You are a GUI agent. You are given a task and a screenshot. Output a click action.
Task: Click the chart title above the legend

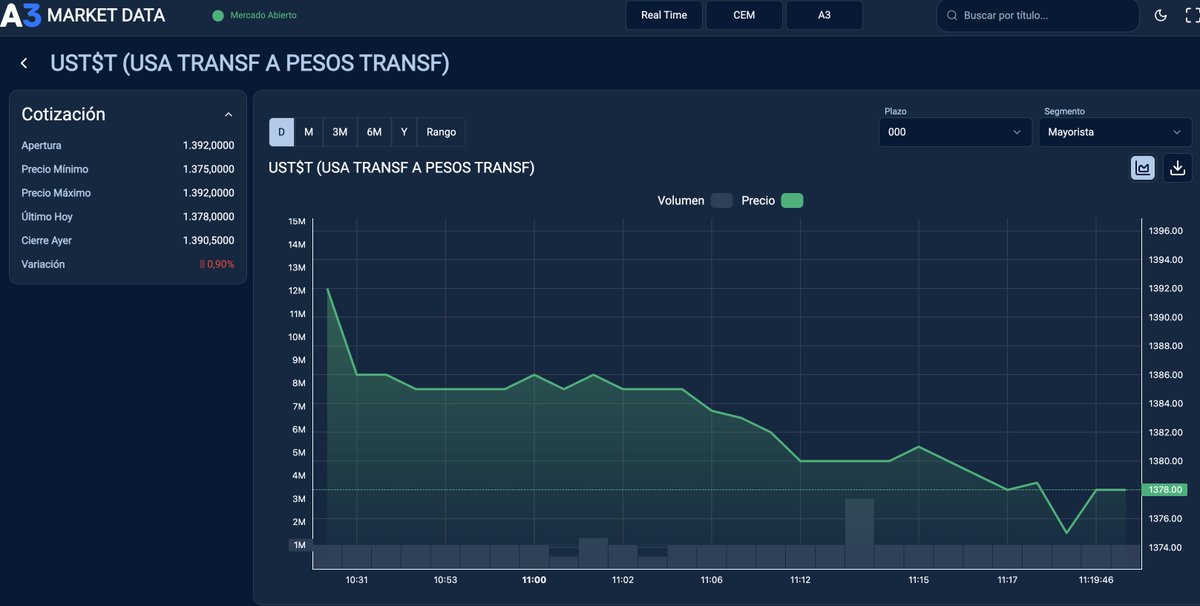(402, 168)
